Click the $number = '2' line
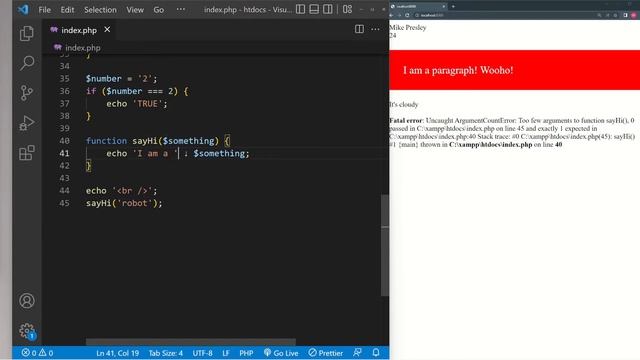 [x=121, y=78]
